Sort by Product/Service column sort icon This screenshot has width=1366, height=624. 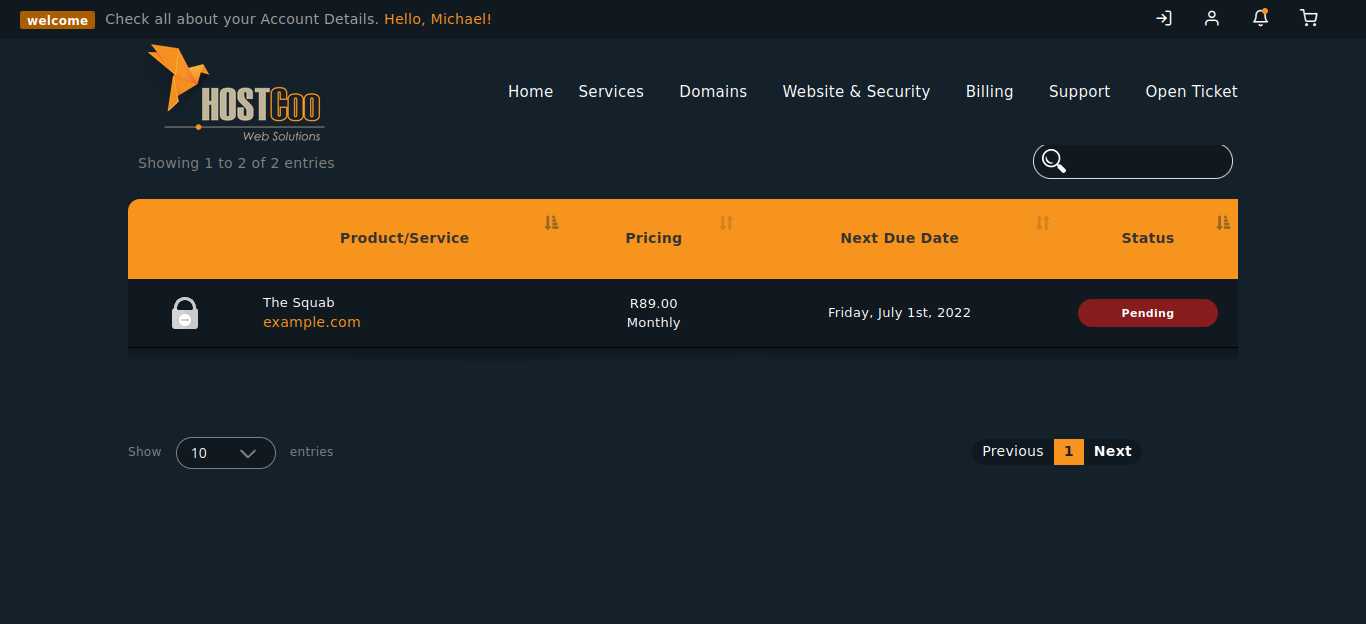pyautogui.click(x=551, y=222)
